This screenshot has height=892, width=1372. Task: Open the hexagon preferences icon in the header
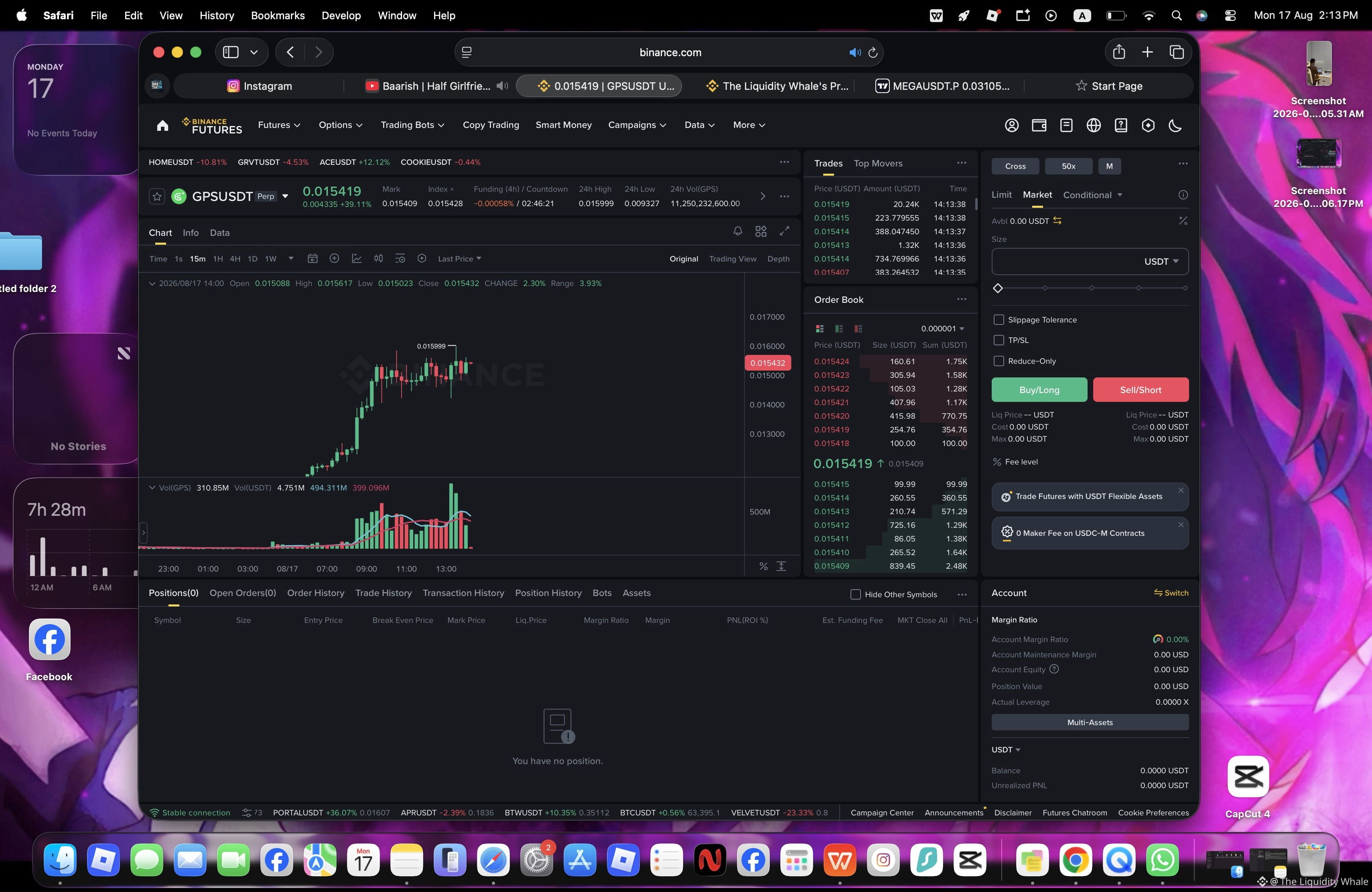[1148, 125]
